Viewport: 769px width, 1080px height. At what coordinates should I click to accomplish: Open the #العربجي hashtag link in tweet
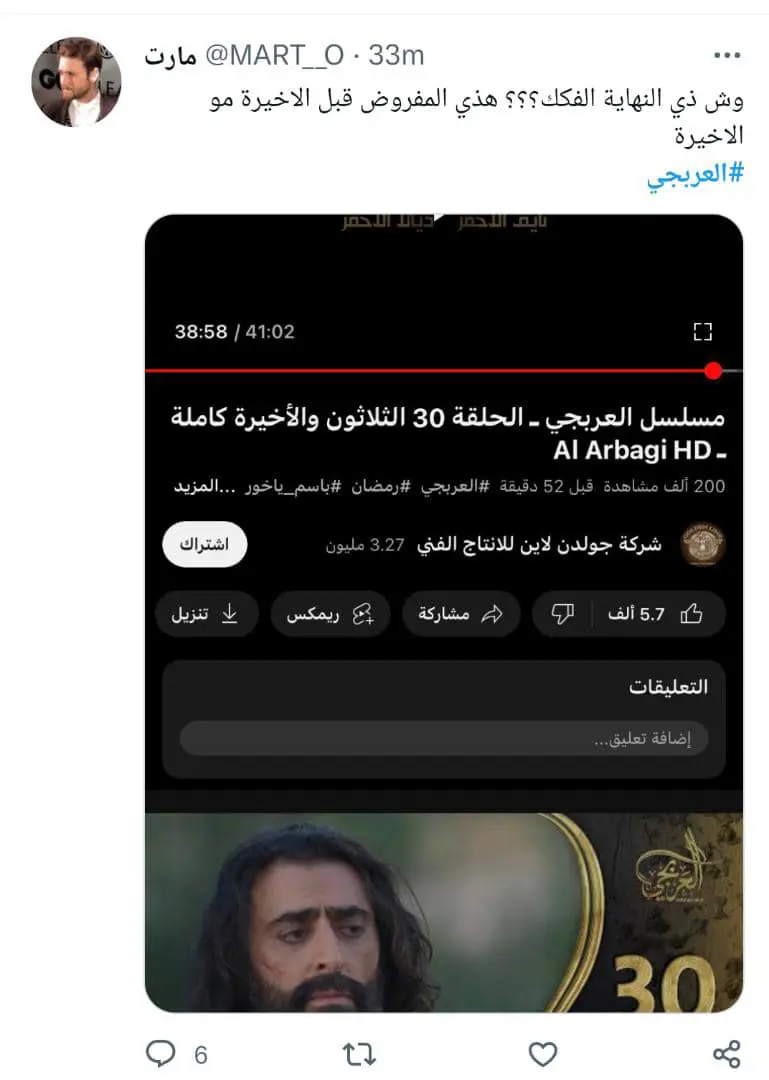(x=695, y=174)
